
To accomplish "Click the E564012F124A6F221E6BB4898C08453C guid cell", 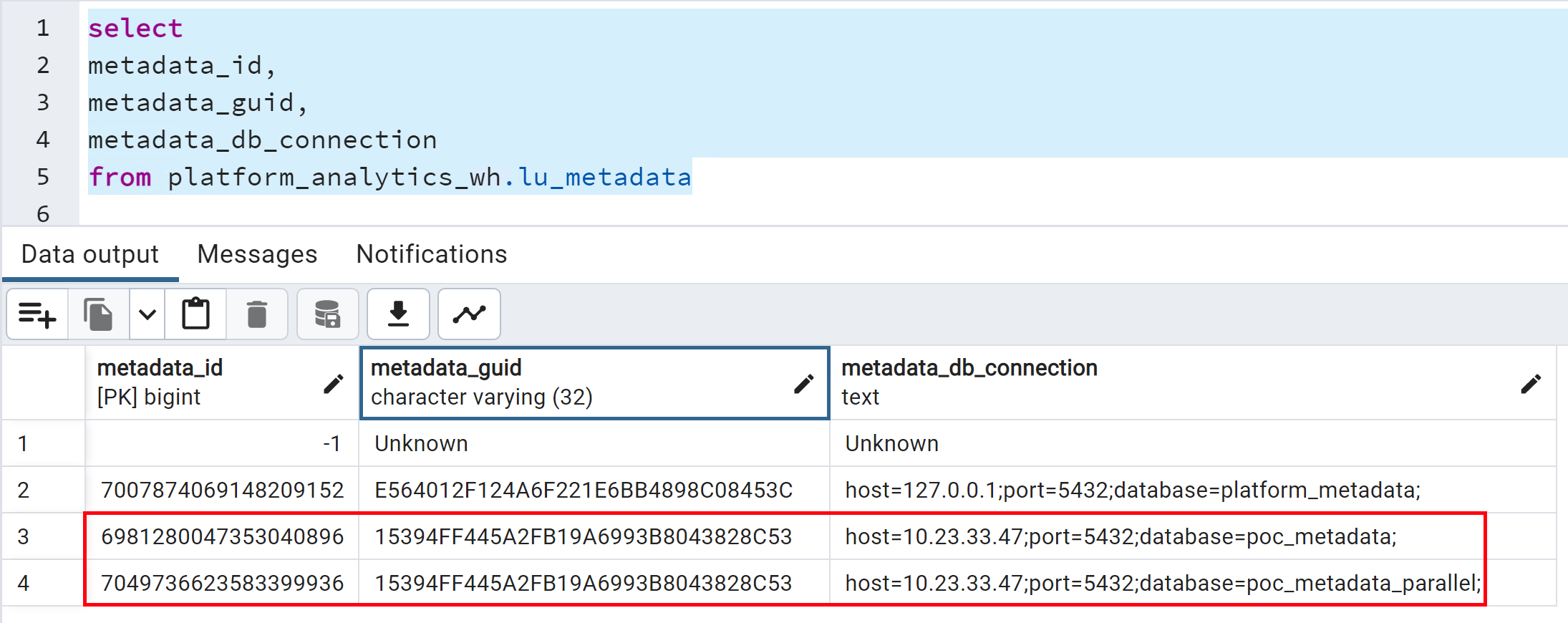I will pyautogui.click(x=584, y=490).
